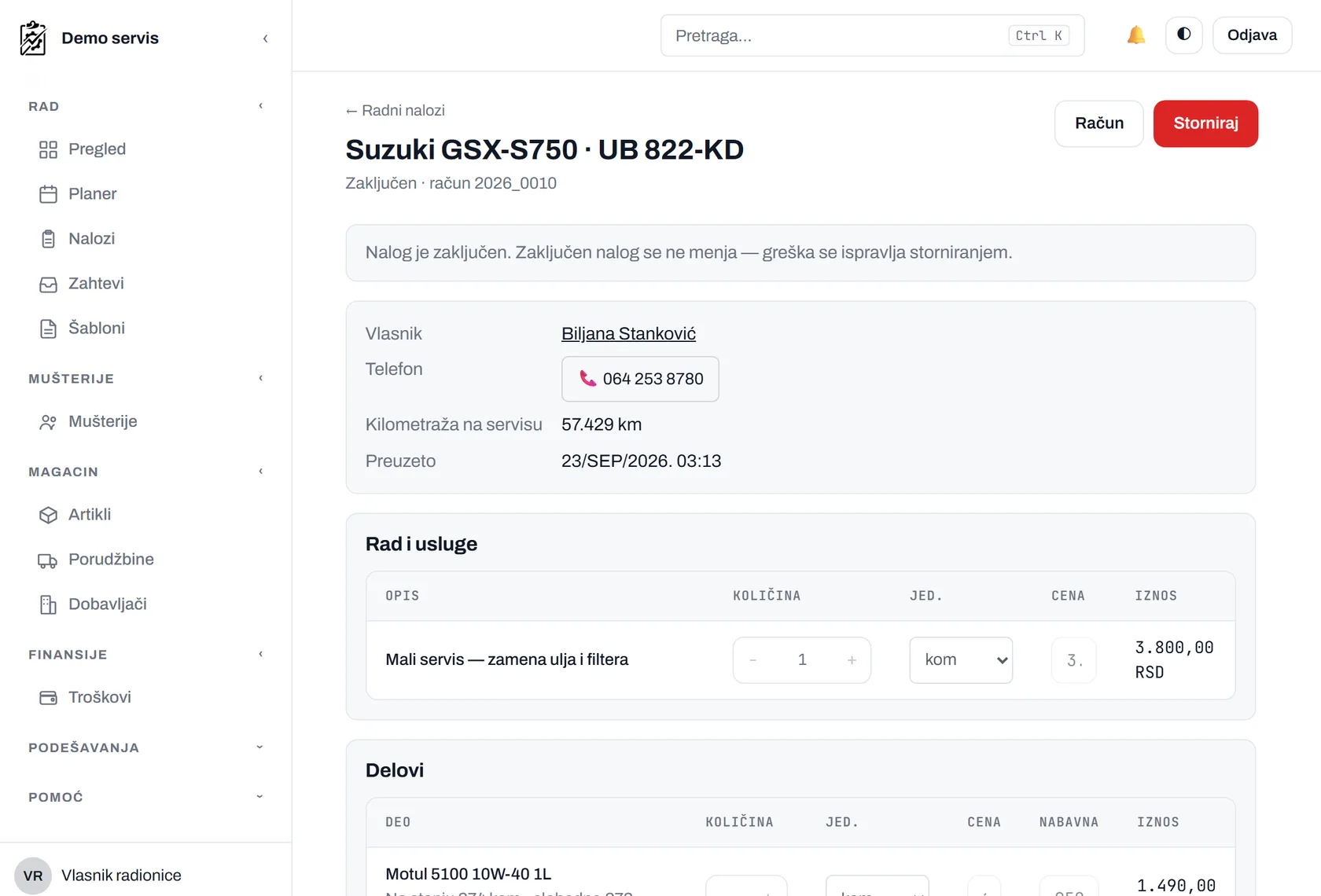Click the Artikli box icon
The height and width of the screenshot is (896, 1321).
[x=49, y=515]
